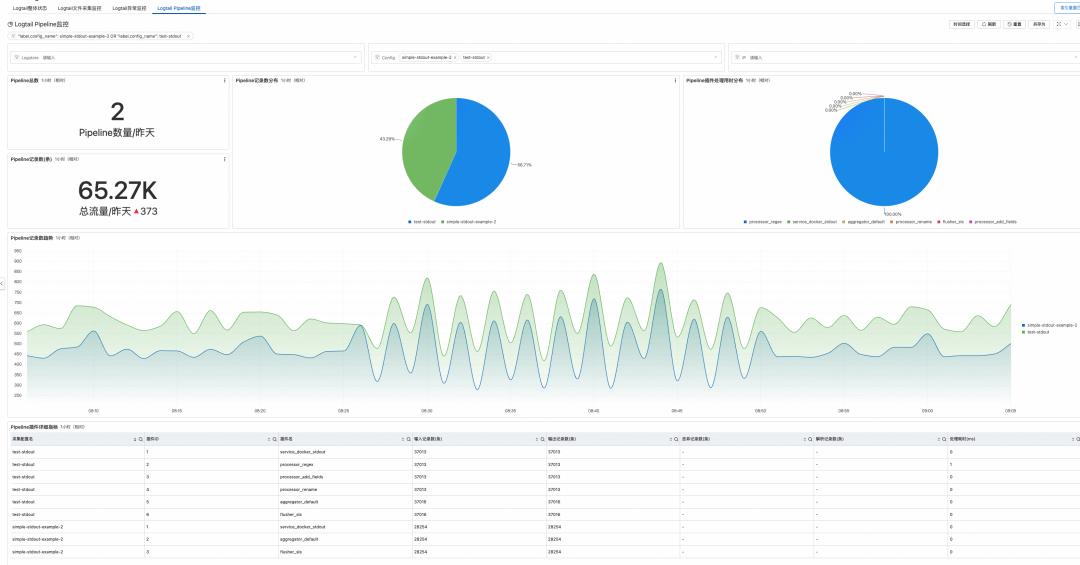Screen dimensions: 1080x565
Task: Expand the collapsed left sidebar arrow
Action: click(2, 283)
